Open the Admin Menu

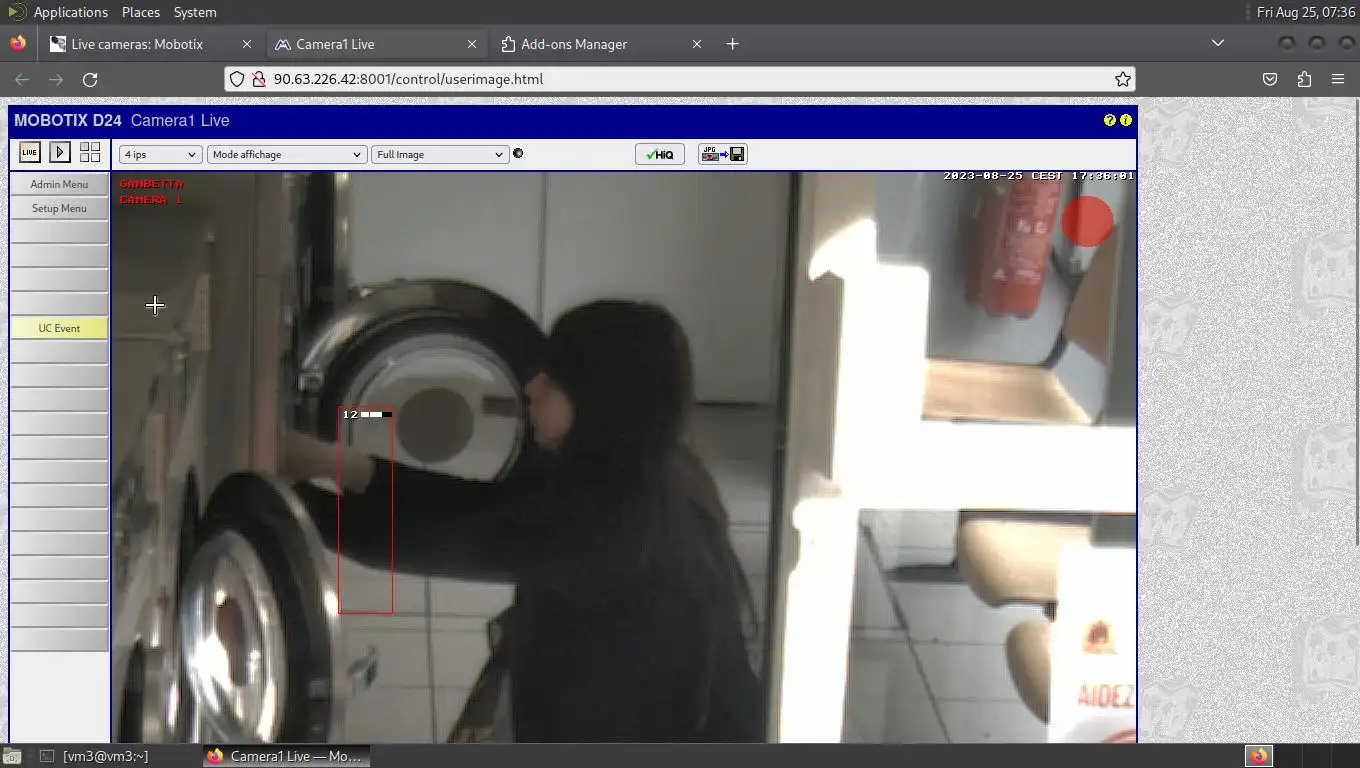coord(59,184)
